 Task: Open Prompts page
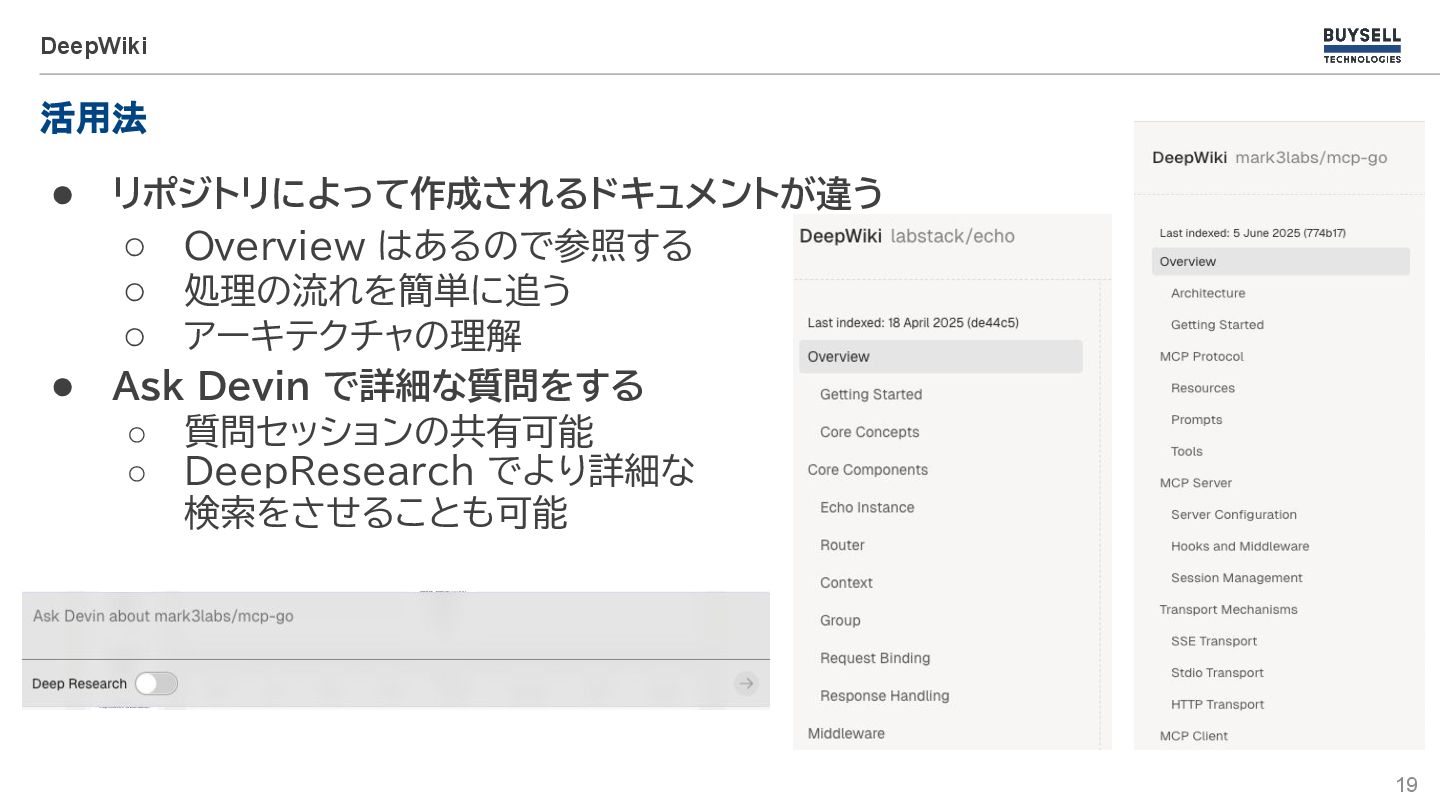[x=1197, y=420]
